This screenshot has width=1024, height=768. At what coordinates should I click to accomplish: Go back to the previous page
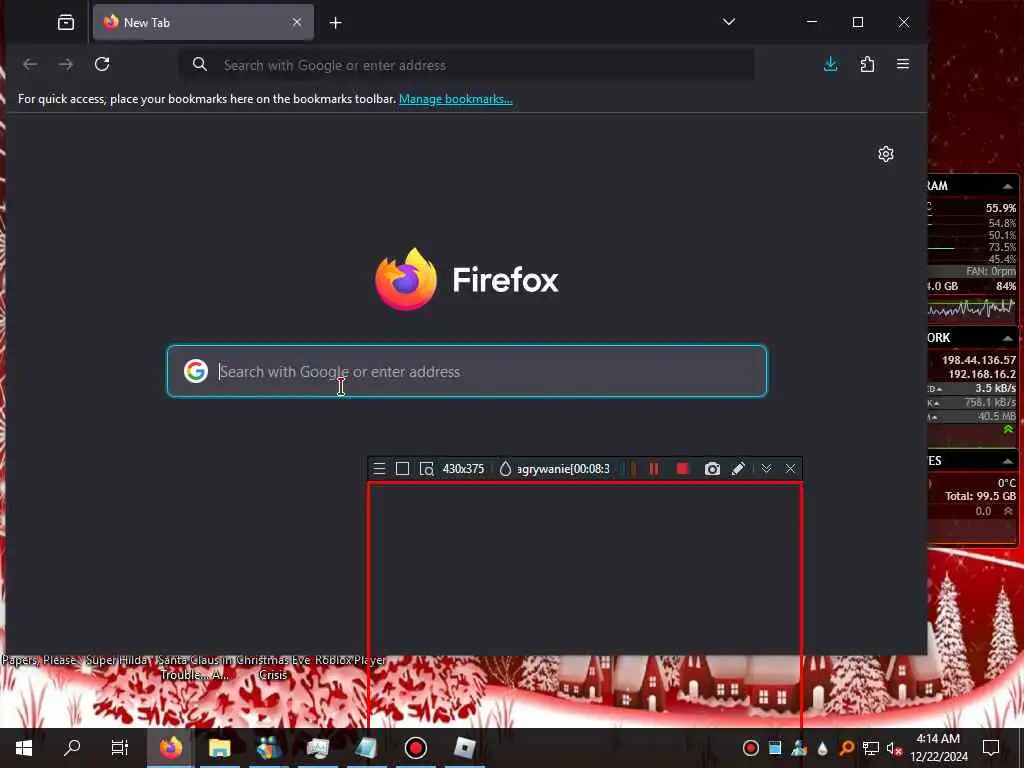pos(30,64)
